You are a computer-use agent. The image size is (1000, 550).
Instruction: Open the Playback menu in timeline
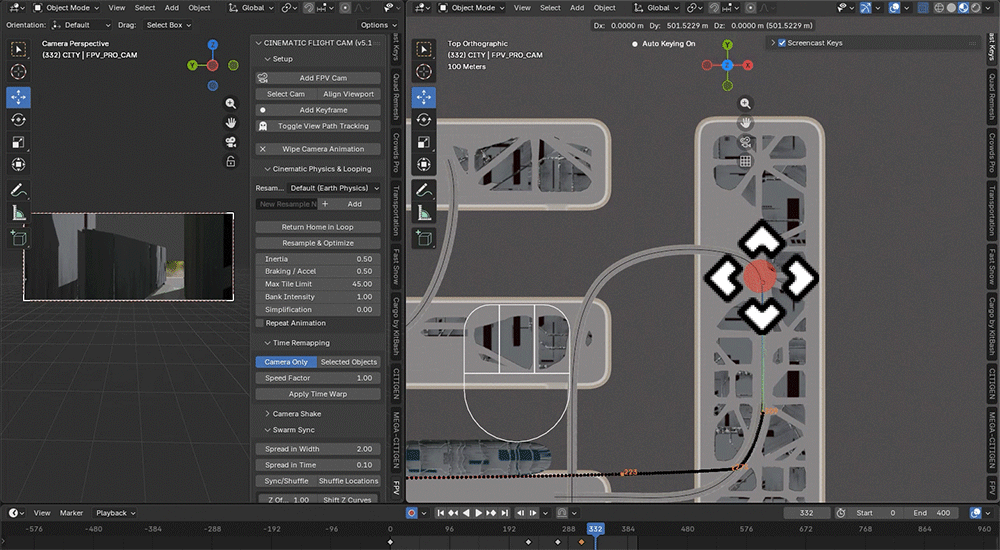pyautogui.click(x=115, y=513)
